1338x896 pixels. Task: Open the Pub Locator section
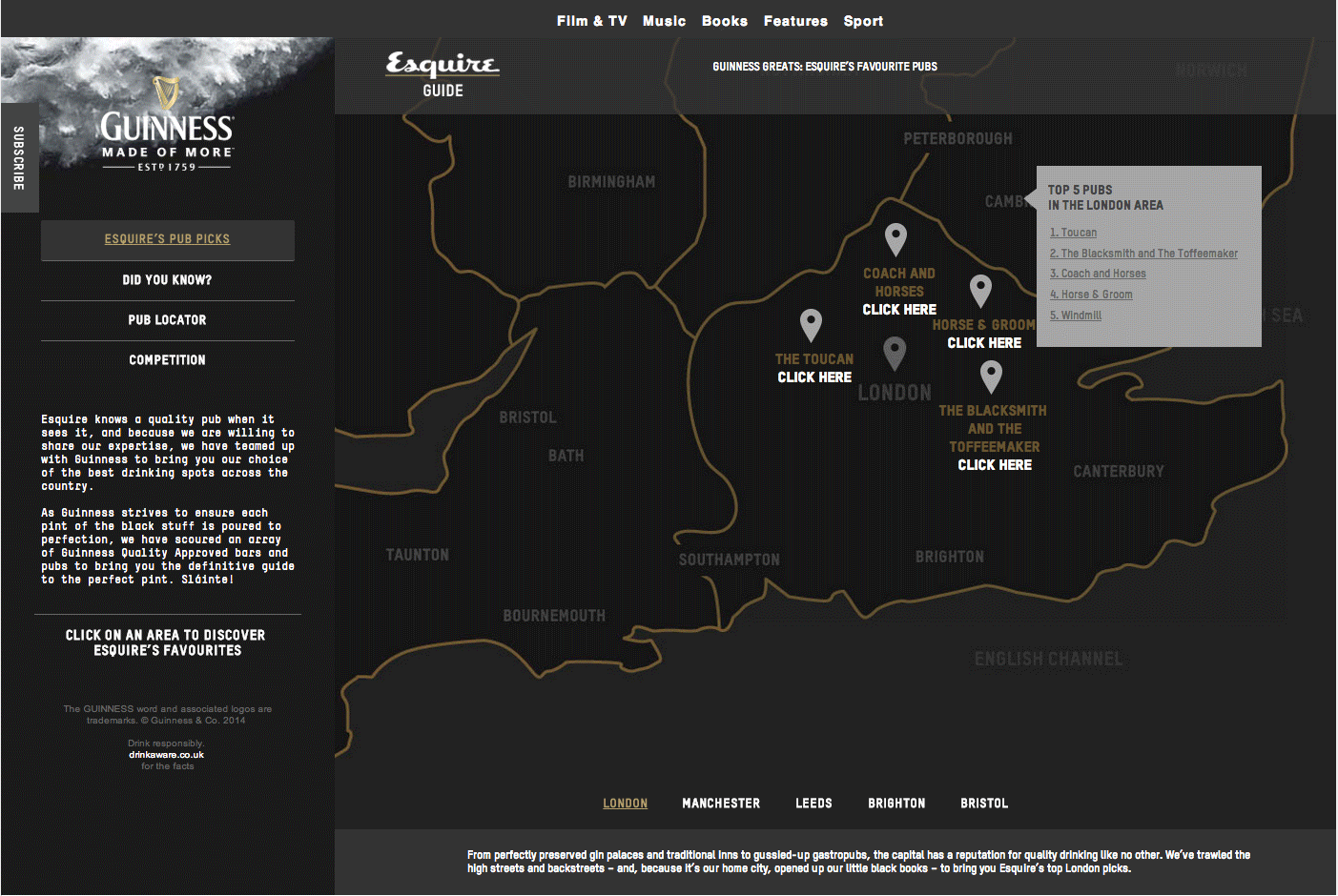(x=167, y=320)
